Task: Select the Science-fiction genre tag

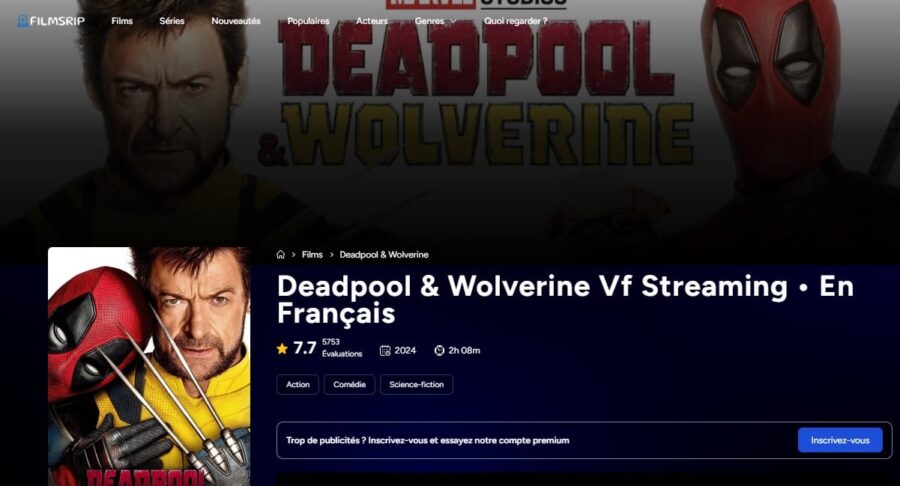Action: click(x=417, y=384)
